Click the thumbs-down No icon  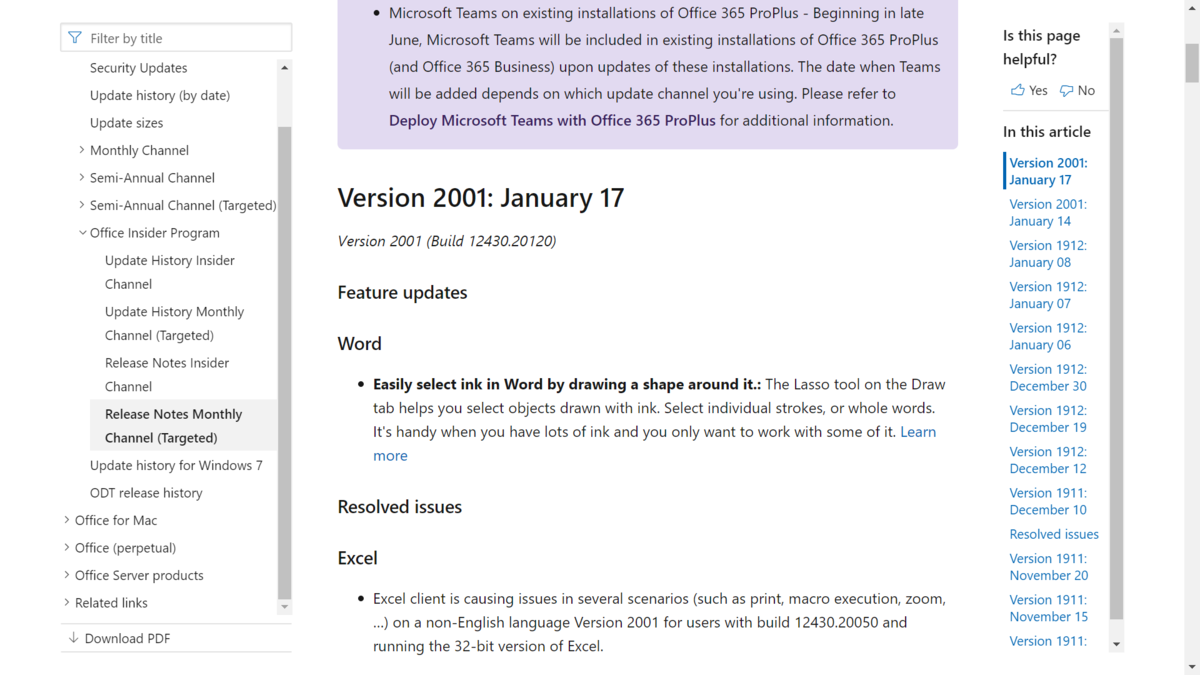1066,90
